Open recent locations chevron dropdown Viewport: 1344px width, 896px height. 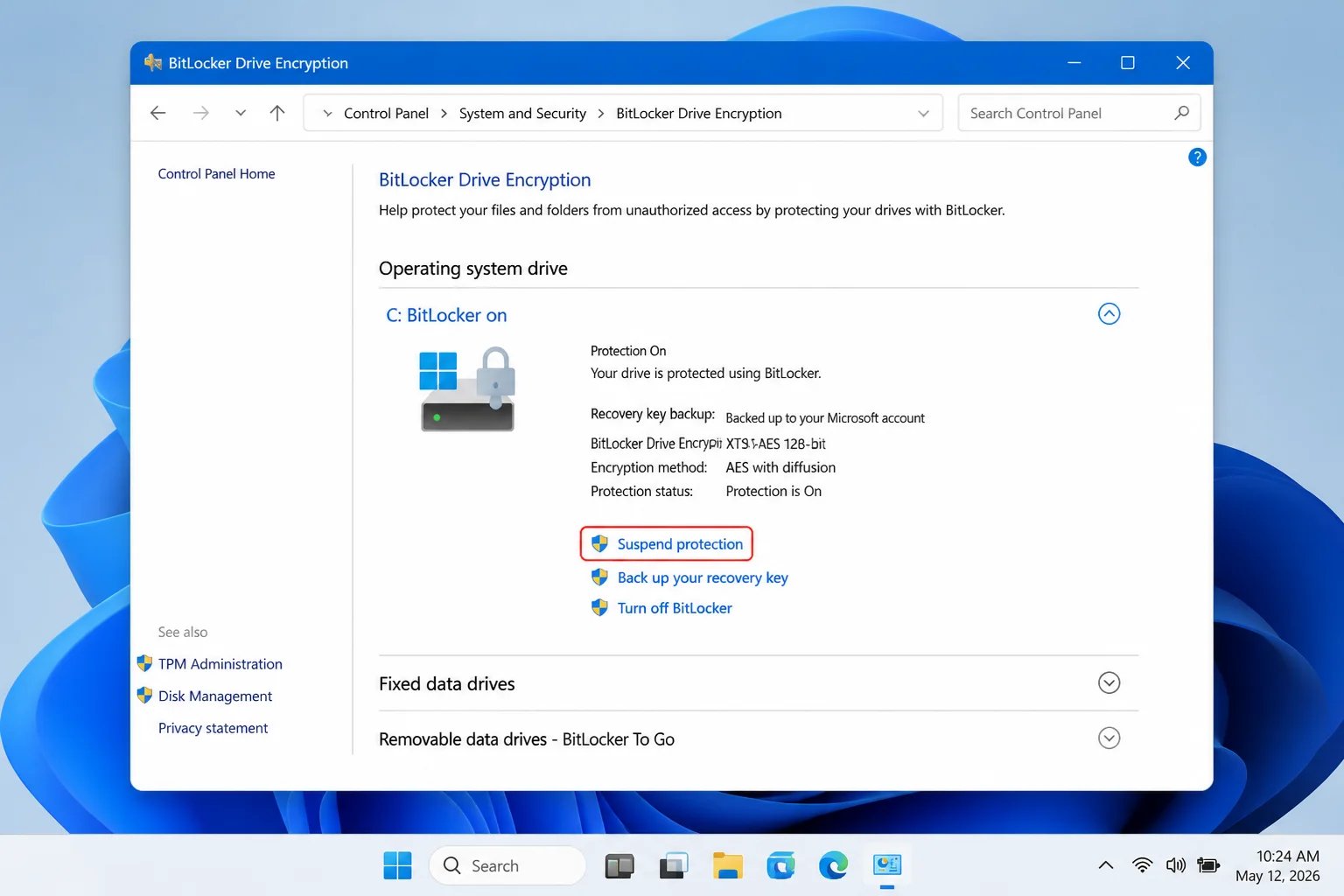(241, 113)
